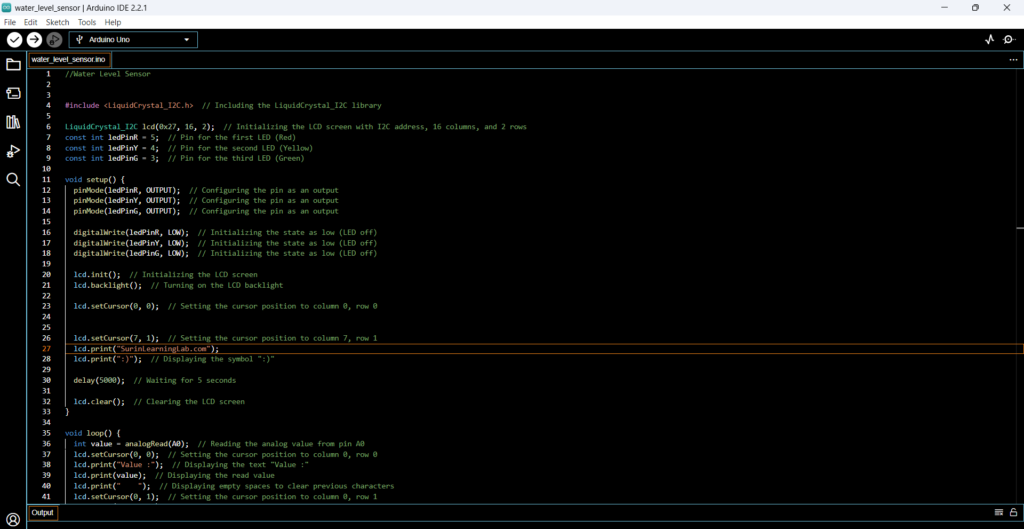Click the "delay(5000);" statement
1024x529 pixels.
[99, 380]
